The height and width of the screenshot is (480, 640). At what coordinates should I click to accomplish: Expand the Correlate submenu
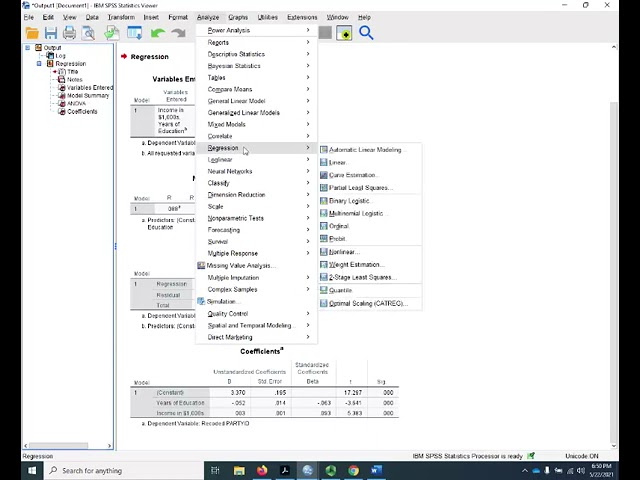pyautogui.click(x=256, y=136)
